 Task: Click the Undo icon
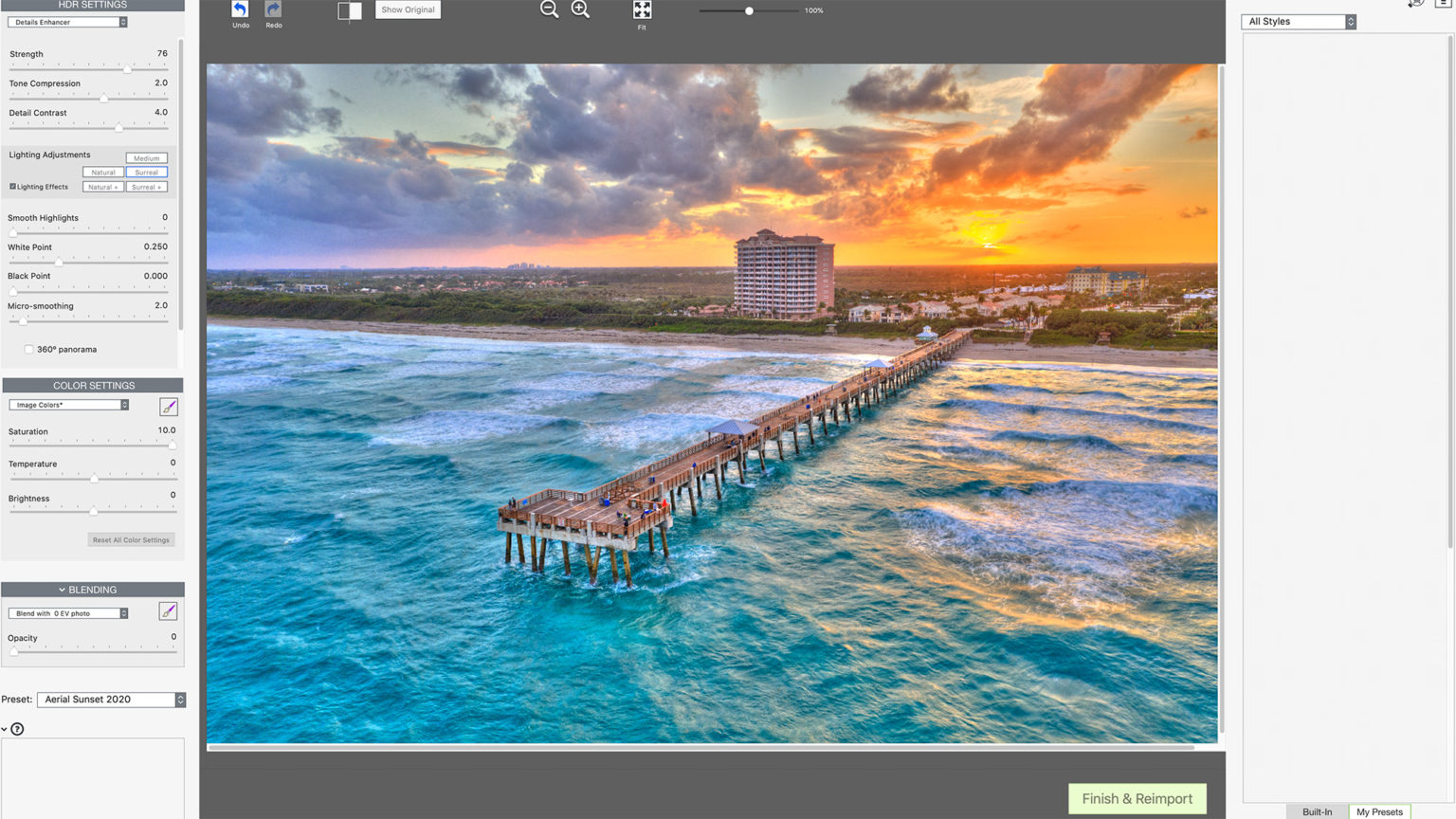coord(240,11)
